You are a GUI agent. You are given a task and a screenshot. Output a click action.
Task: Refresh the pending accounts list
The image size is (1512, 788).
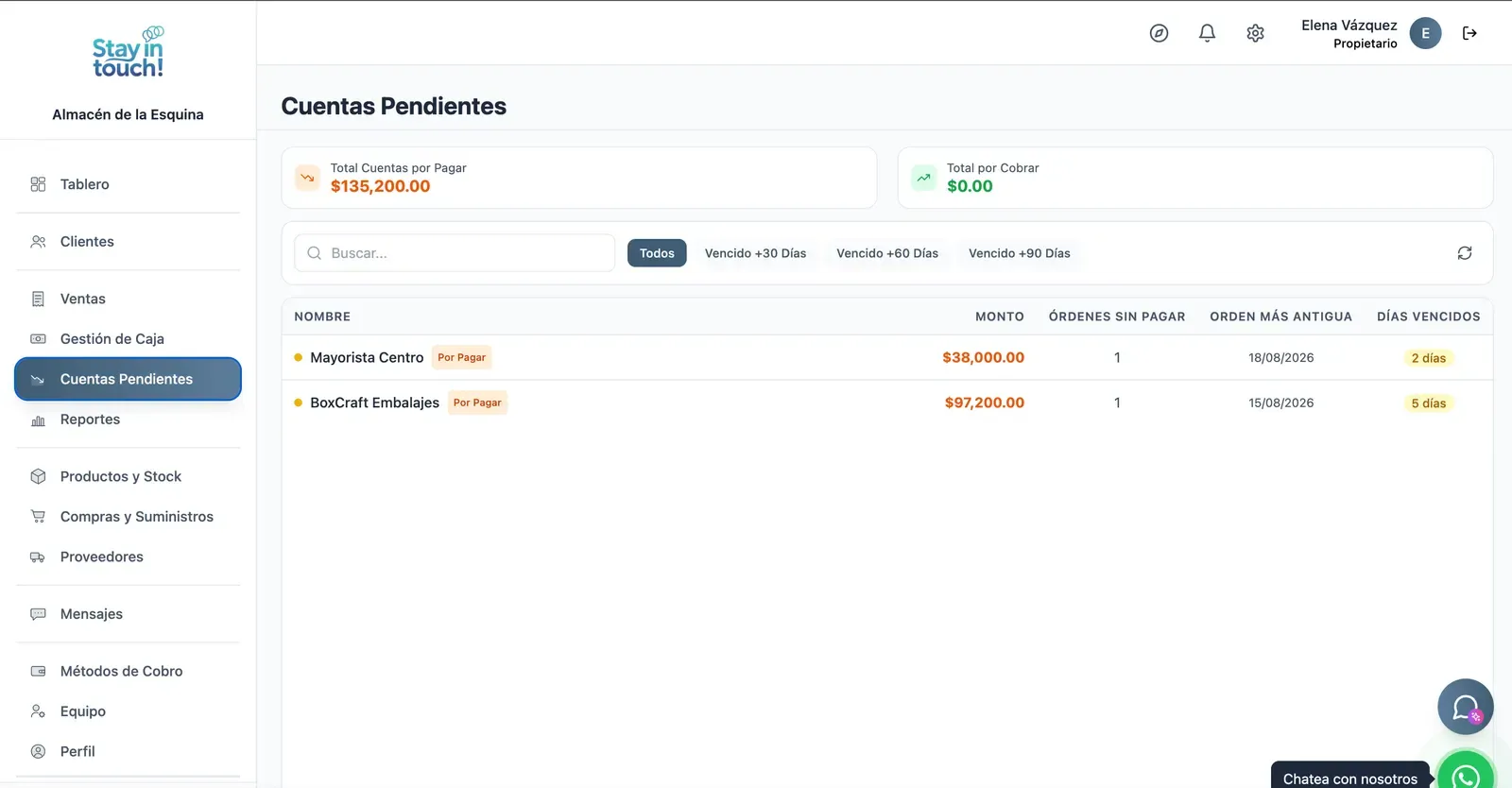pos(1465,253)
